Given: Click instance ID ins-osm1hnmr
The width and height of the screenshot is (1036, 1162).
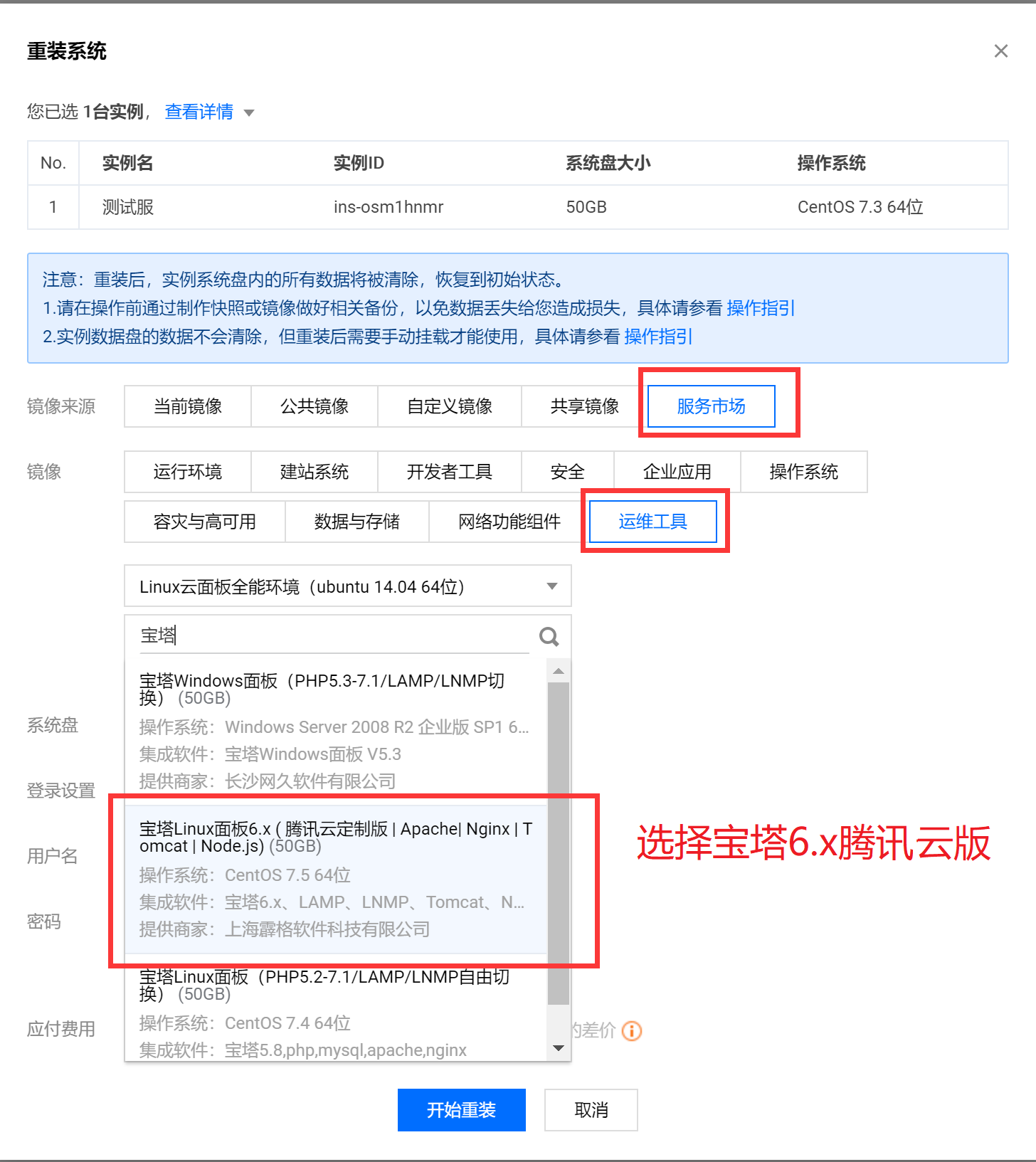Looking at the screenshot, I should pyautogui.click(x=388, y=207).
